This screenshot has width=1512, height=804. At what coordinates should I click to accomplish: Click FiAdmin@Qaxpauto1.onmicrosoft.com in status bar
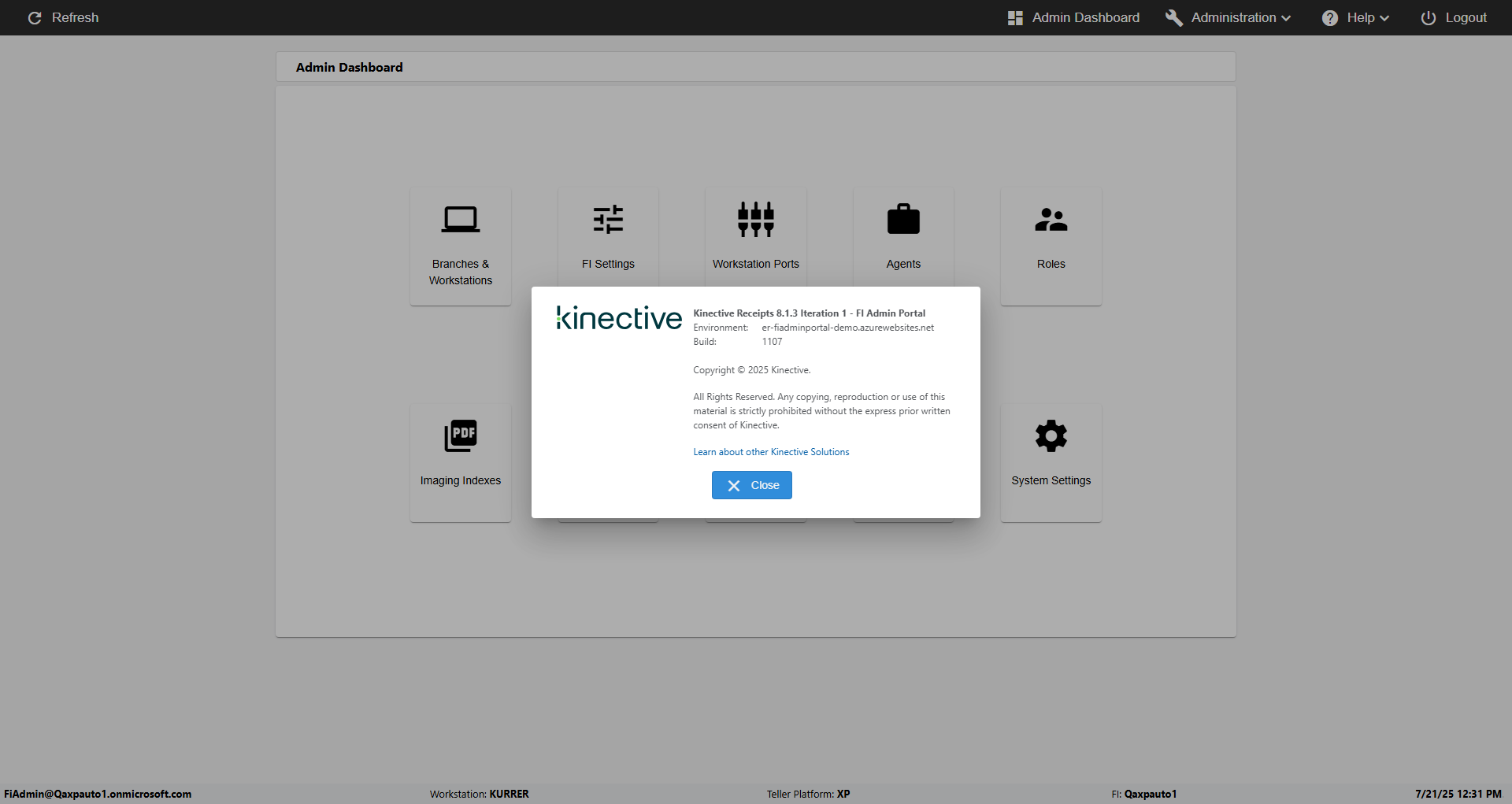click(x=98, y=794)
